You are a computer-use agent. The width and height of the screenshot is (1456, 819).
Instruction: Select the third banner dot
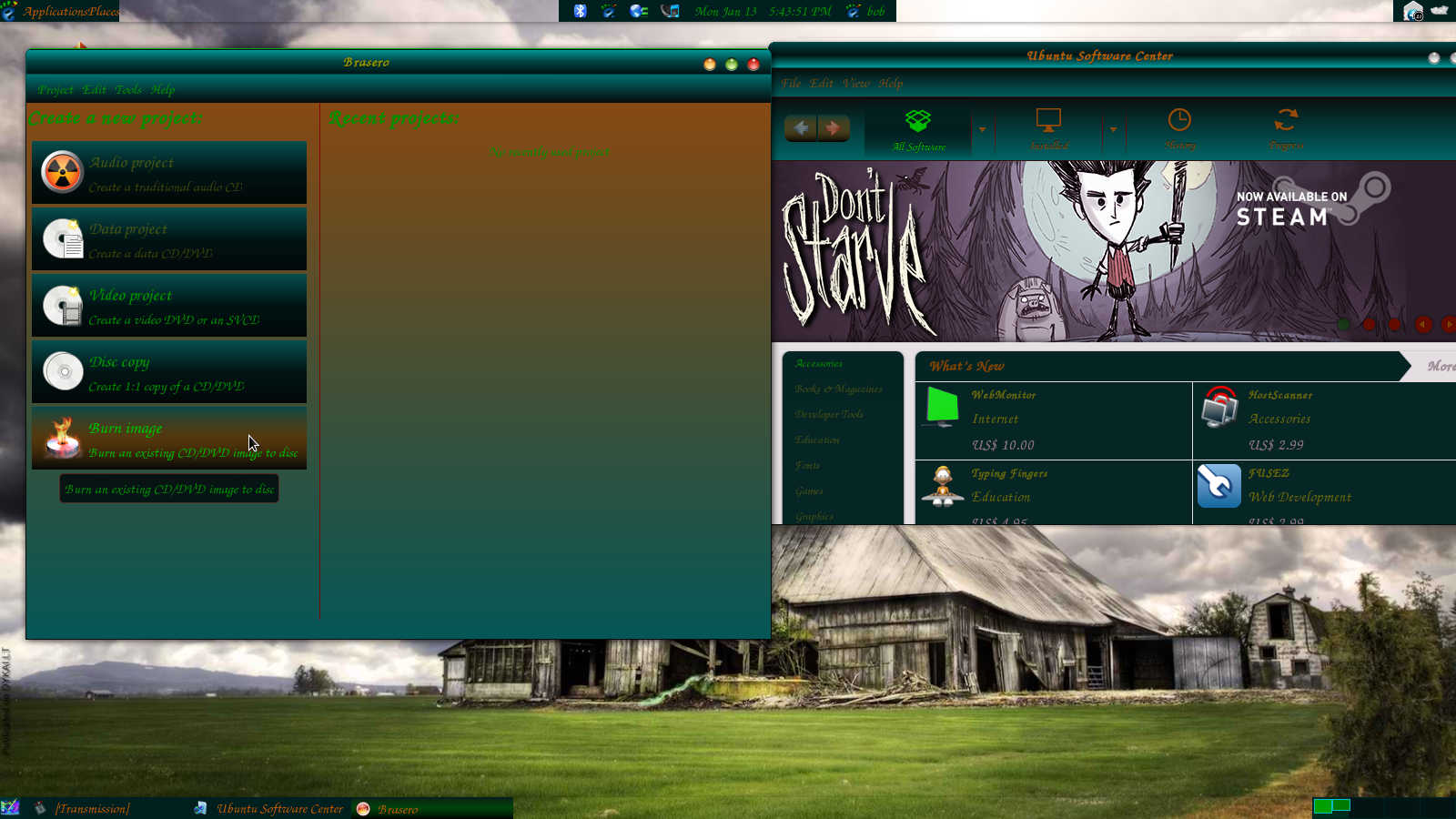(x=1394, y=324)
